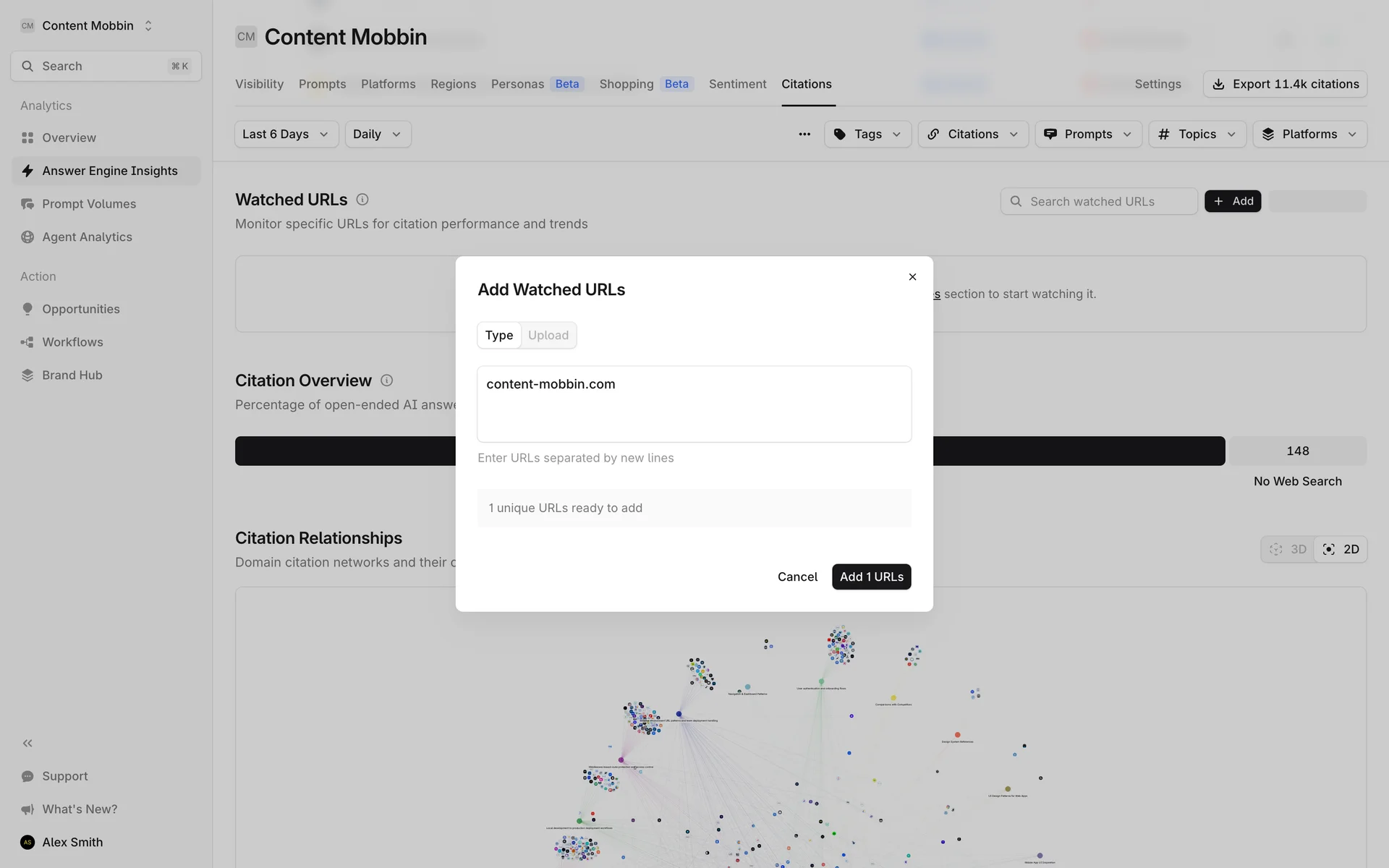Click Cancel in the dialog
Screen dimensions: 1389x868
pyautogui.click(x=797, y=577)
